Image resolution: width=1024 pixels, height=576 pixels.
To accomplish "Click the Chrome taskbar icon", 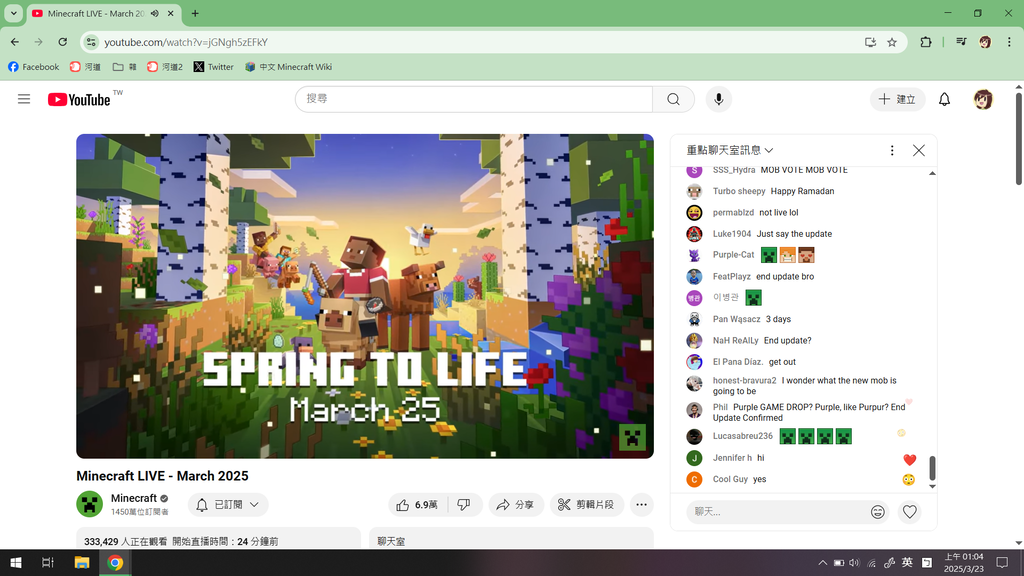I will pyautogui.click(x=115, y=563).
